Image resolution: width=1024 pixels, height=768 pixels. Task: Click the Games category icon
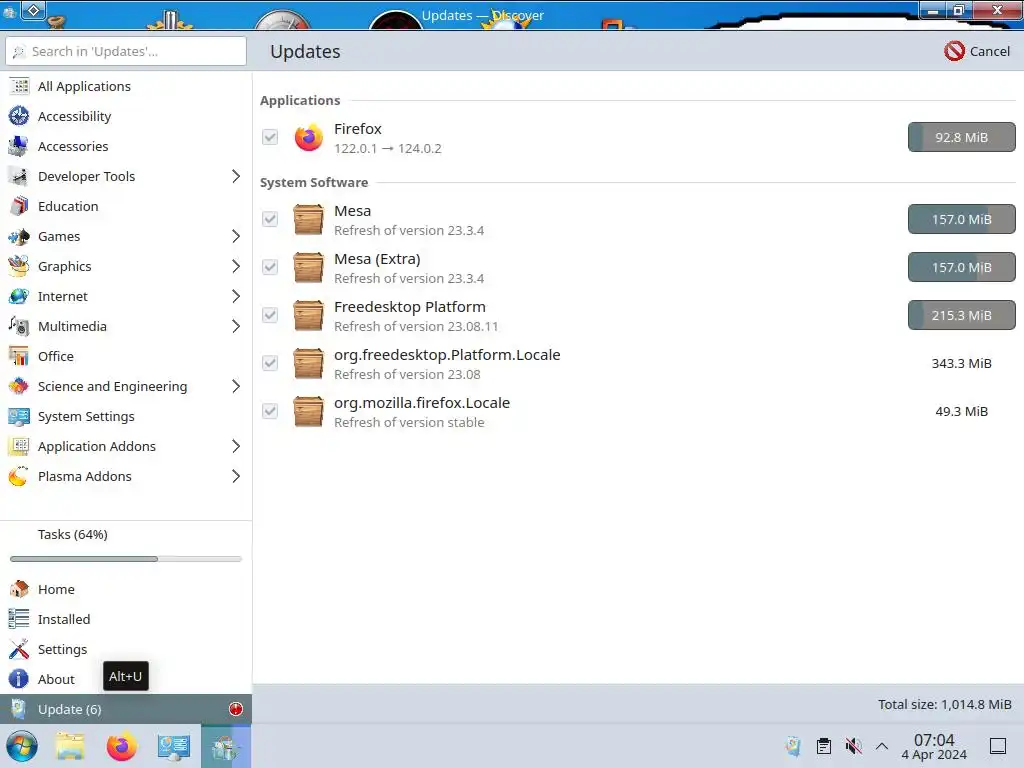point(19,236)
